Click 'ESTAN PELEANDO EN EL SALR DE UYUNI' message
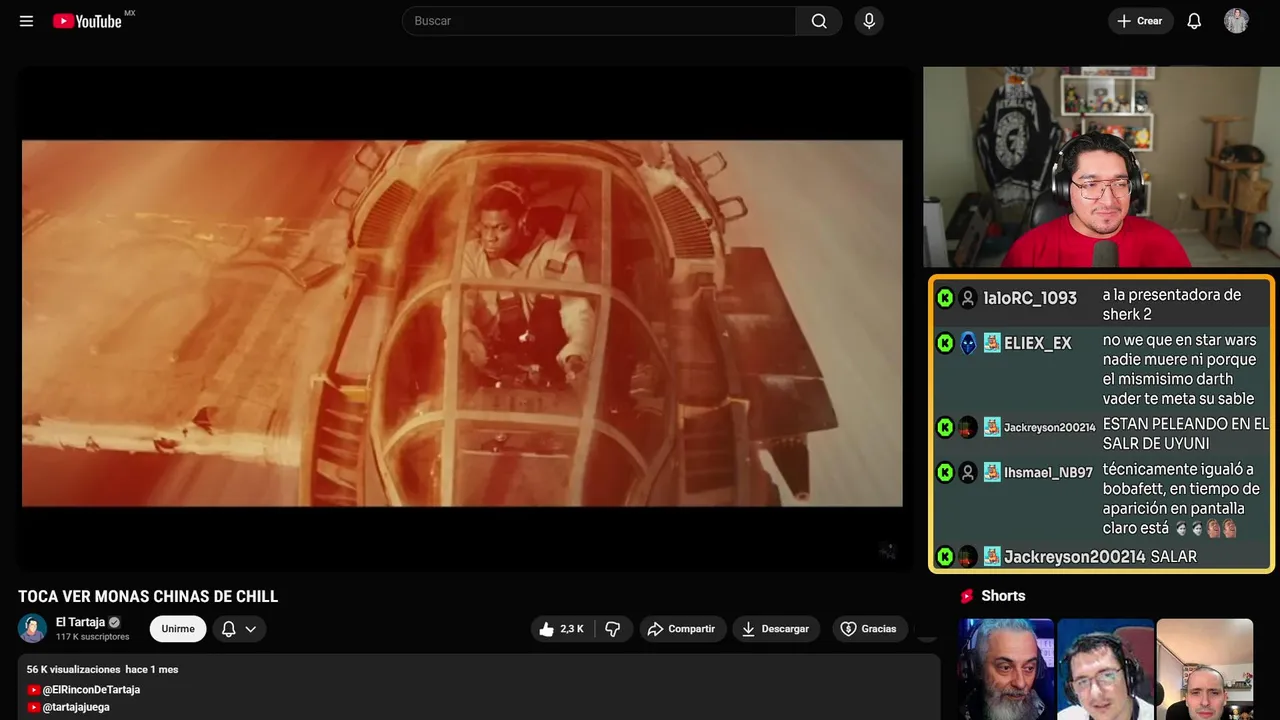 [x=1185, y=434]
